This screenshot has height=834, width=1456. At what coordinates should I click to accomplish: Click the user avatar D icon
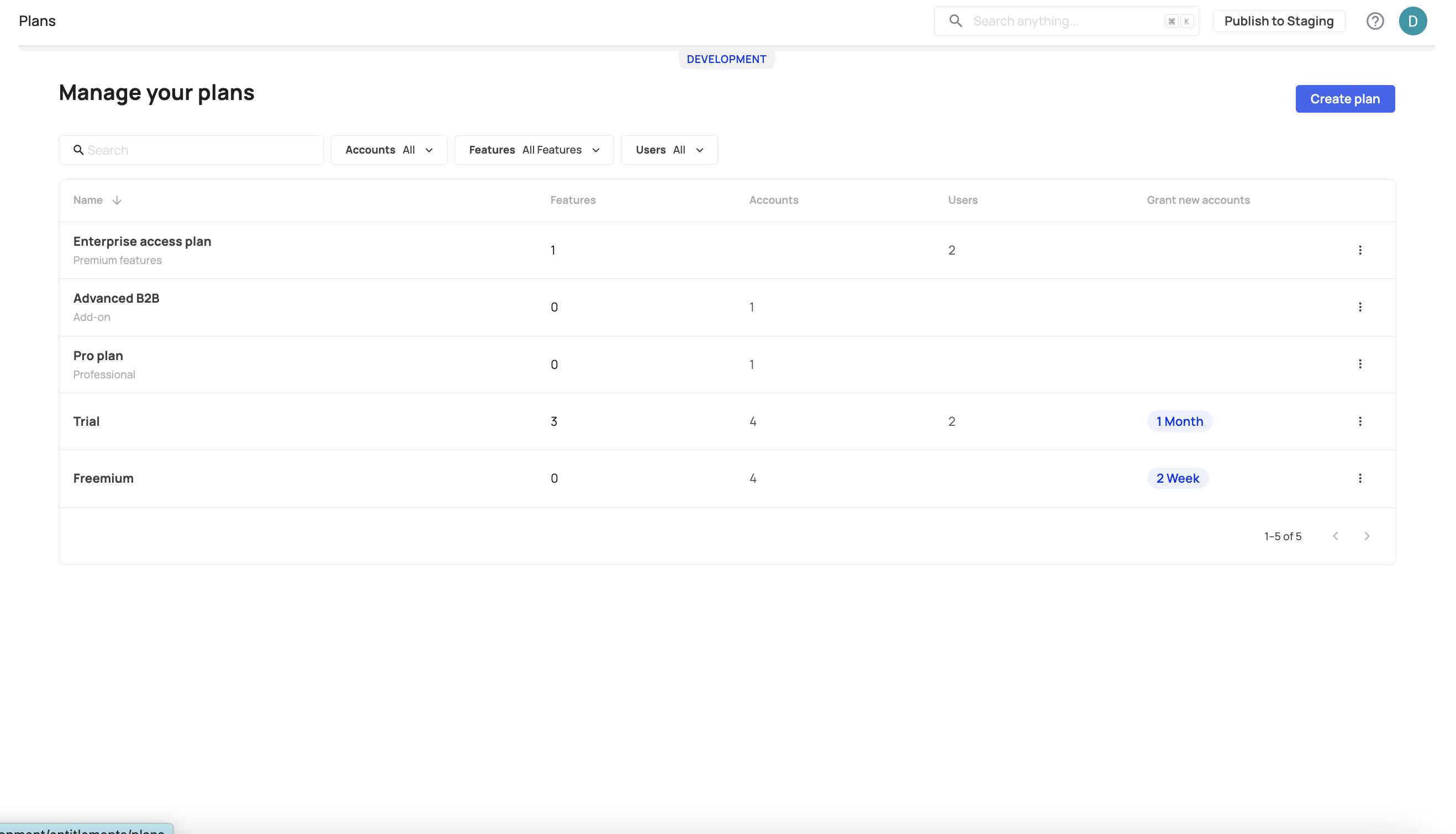point(1412,21)
